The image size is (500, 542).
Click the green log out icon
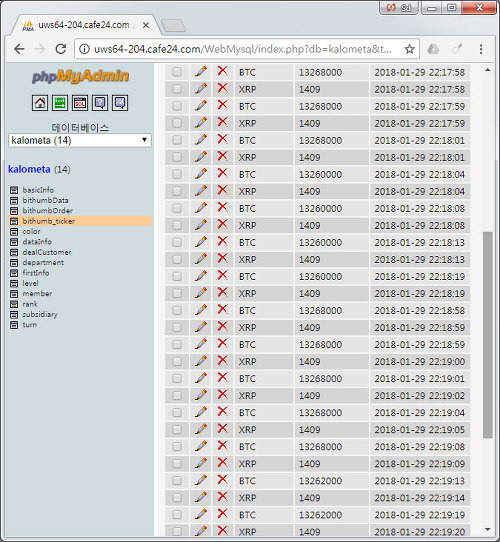60,103
